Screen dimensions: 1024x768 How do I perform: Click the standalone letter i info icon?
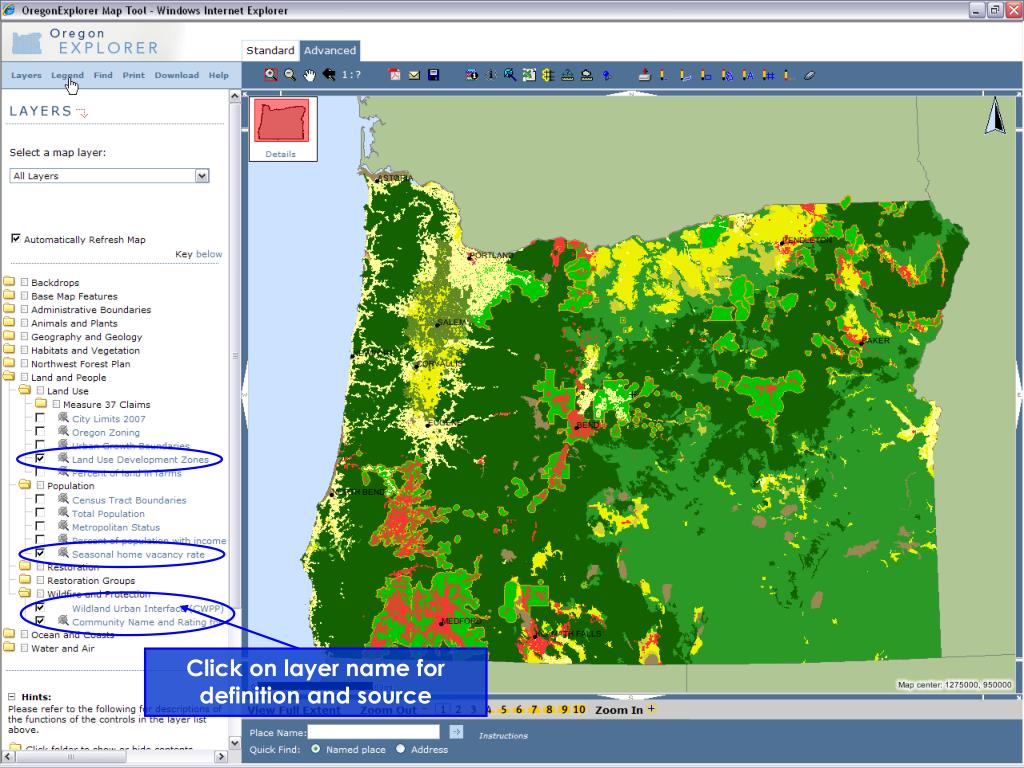pyautogui.click(x=491, y=74)
